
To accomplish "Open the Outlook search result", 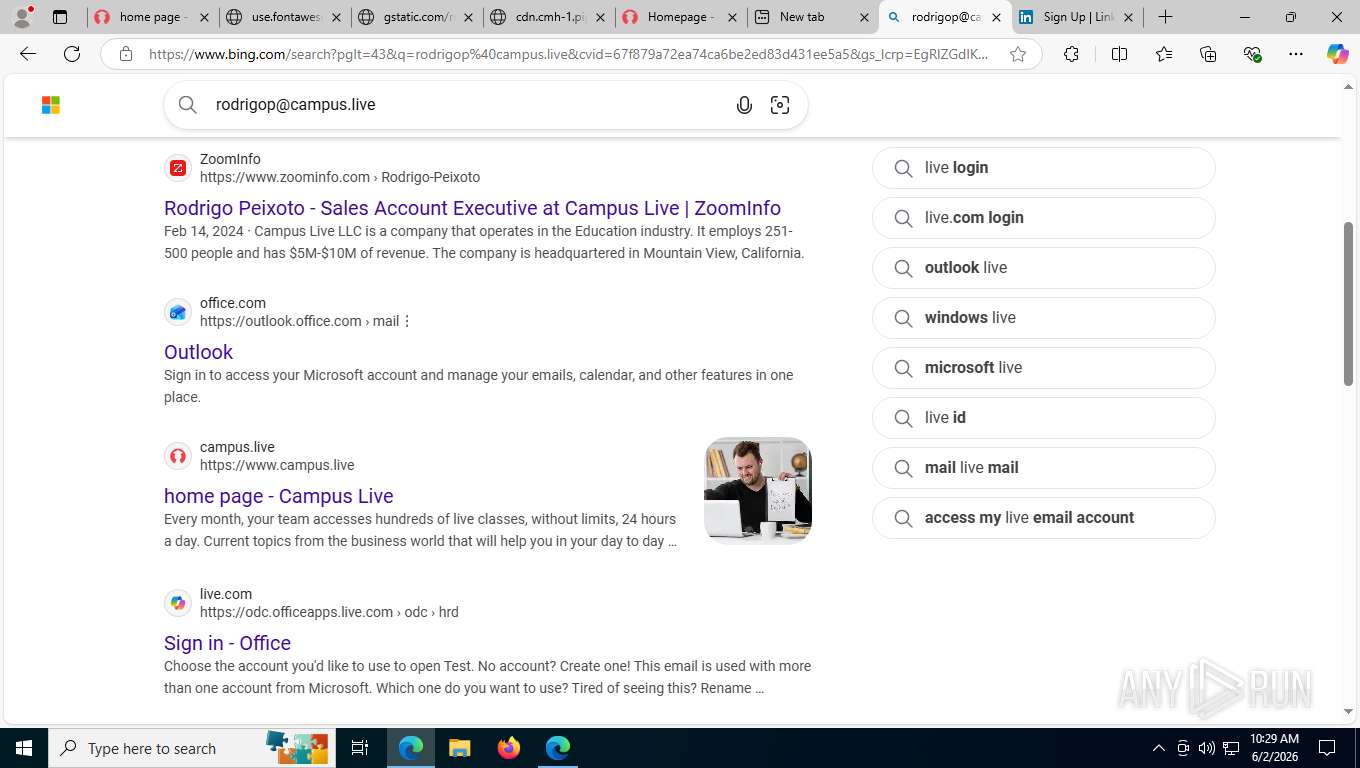I will 198,352.
